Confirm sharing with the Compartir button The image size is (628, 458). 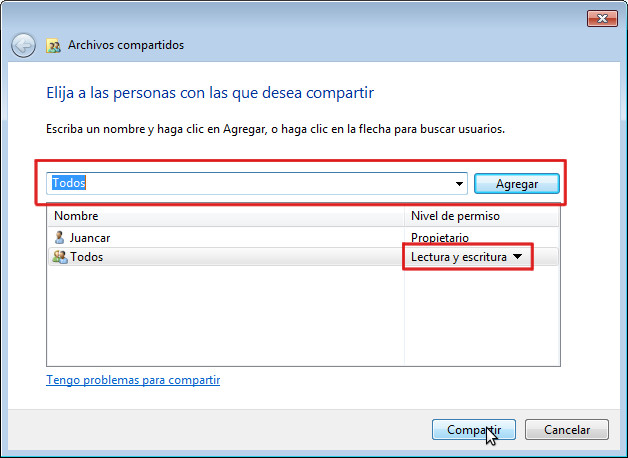coord(474,430)
